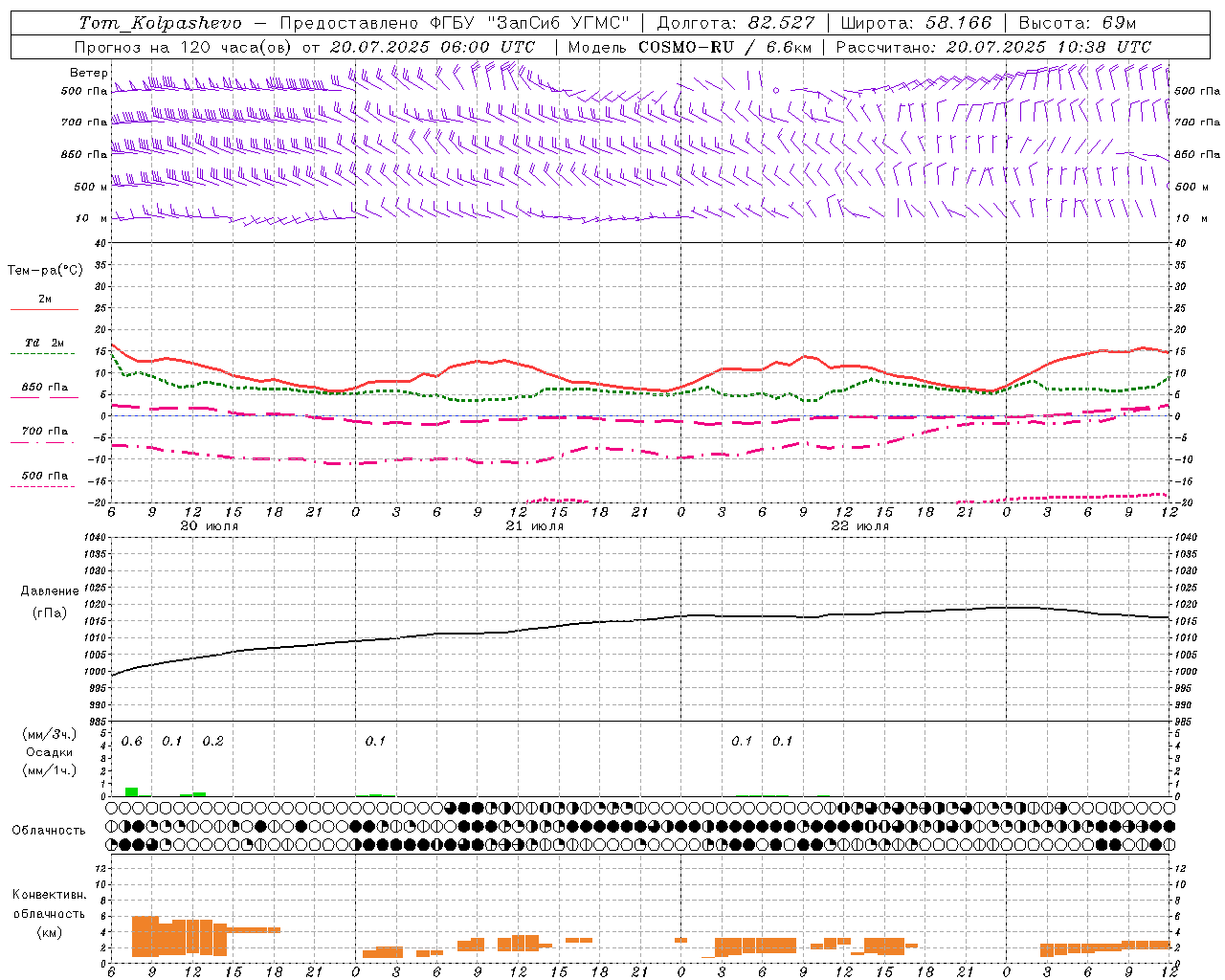1225x980 pixels.
Task: Select the 'Модель COSMO-RU / 6.6км' text
Action: 689,47
